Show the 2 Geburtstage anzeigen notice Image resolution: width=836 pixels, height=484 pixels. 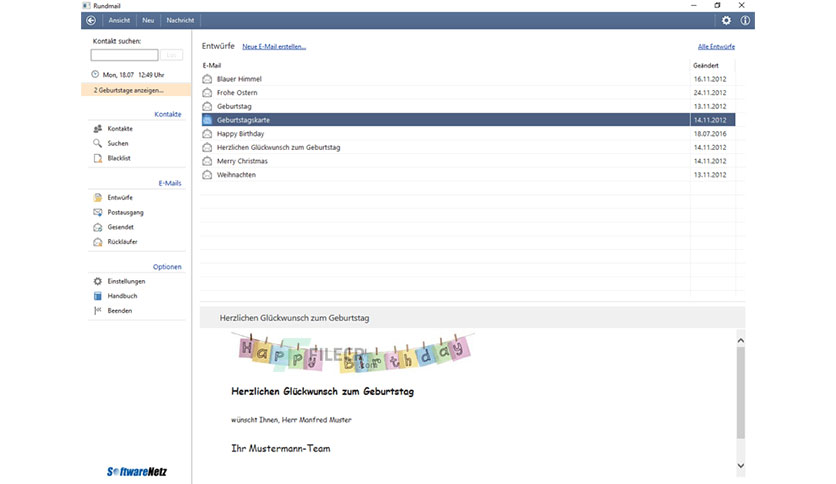(136, 90)
